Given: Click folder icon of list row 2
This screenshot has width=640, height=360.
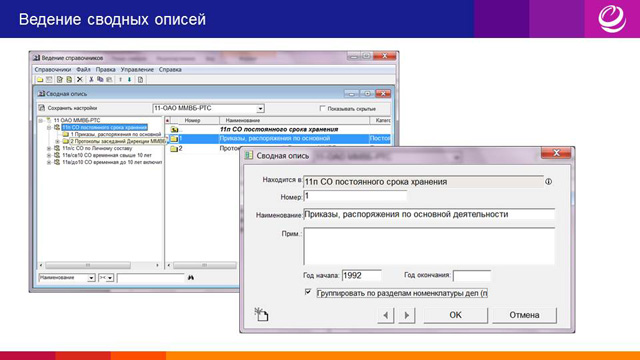Looking at the screenshot, I should point(174,149).
